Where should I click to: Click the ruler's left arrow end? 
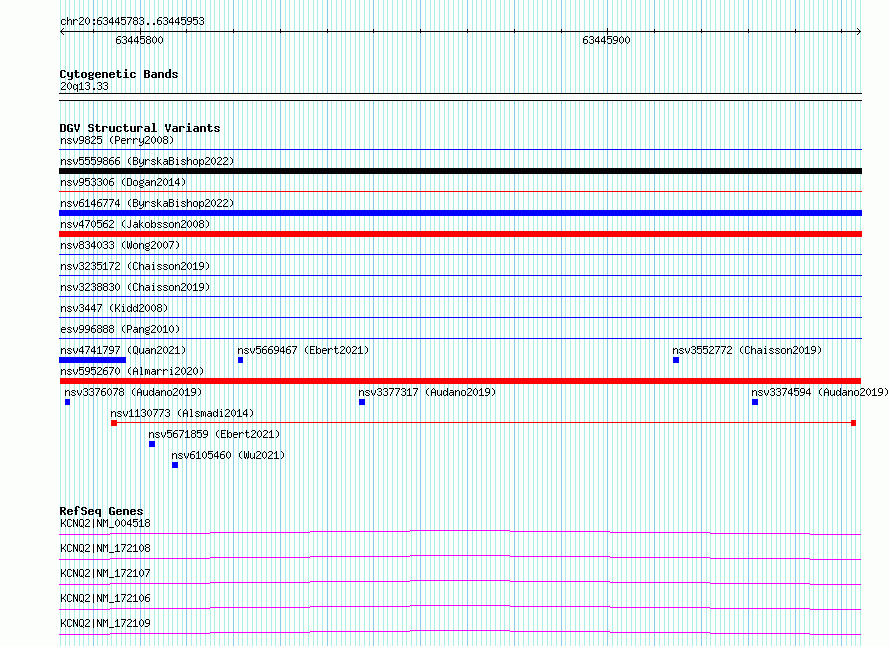(62, 32)
